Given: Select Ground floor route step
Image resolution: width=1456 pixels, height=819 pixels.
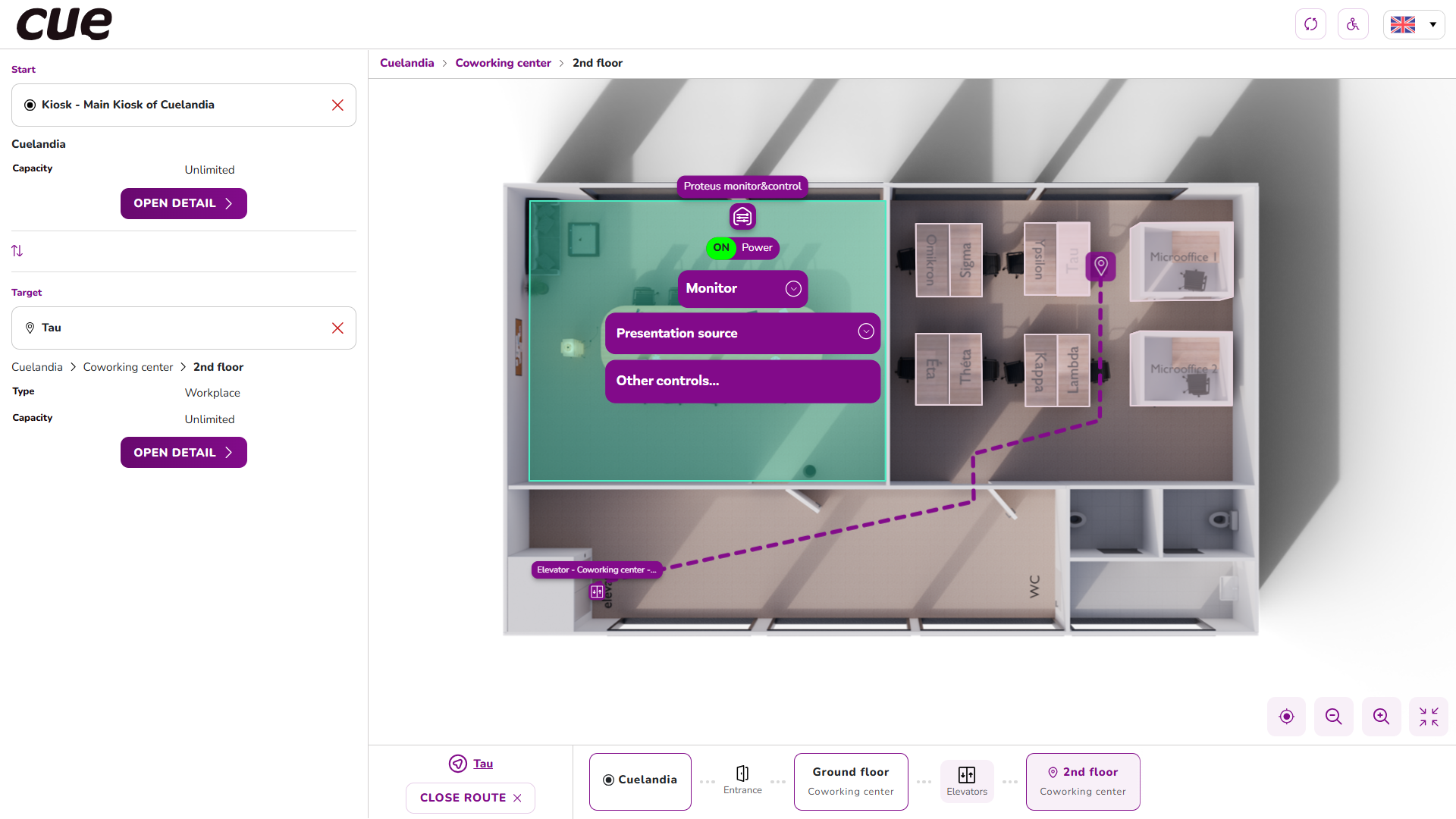Looking at the screenshot, I should click(x=850, y=781).
